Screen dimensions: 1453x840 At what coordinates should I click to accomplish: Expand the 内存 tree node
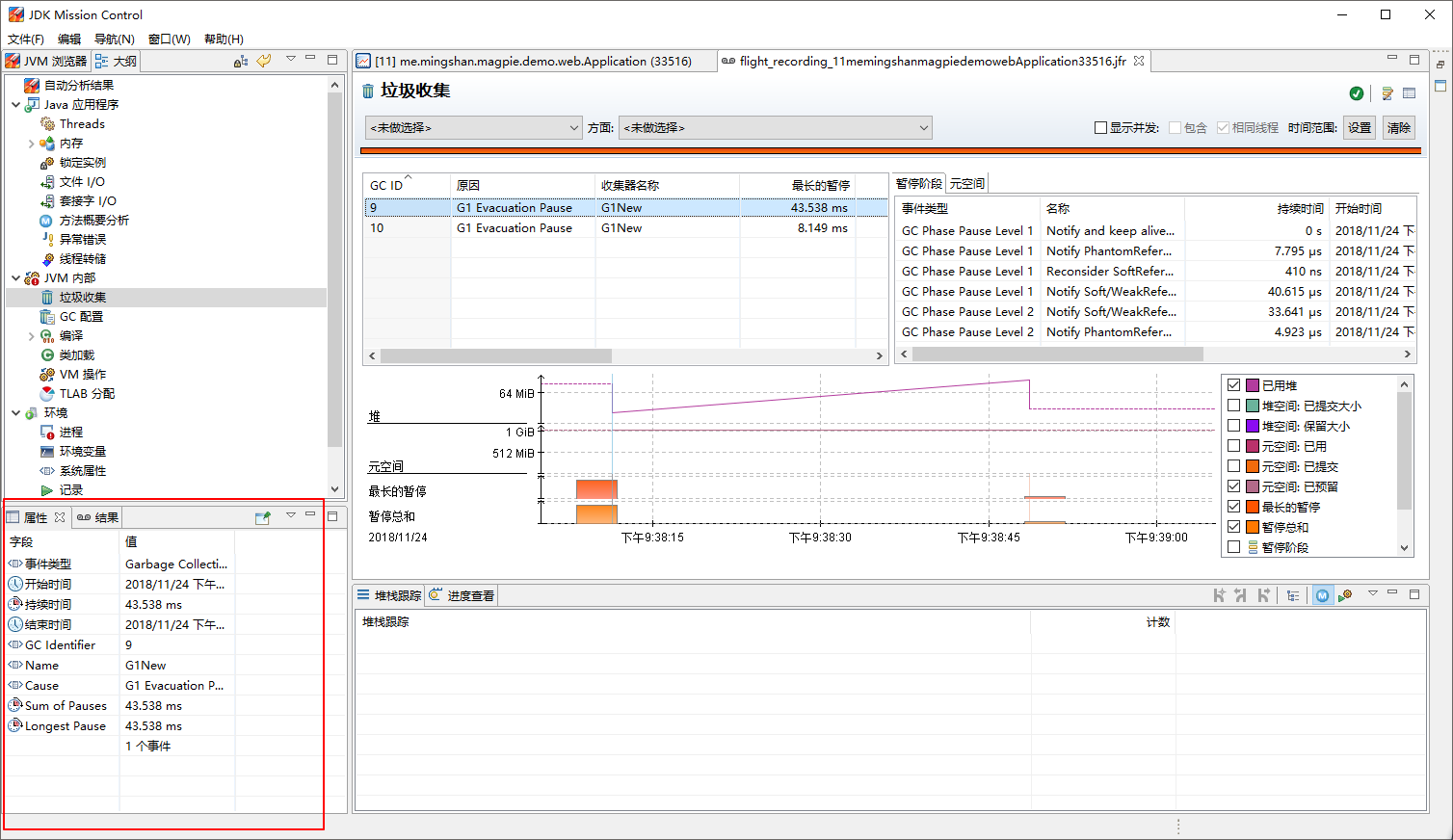point(31,143)
